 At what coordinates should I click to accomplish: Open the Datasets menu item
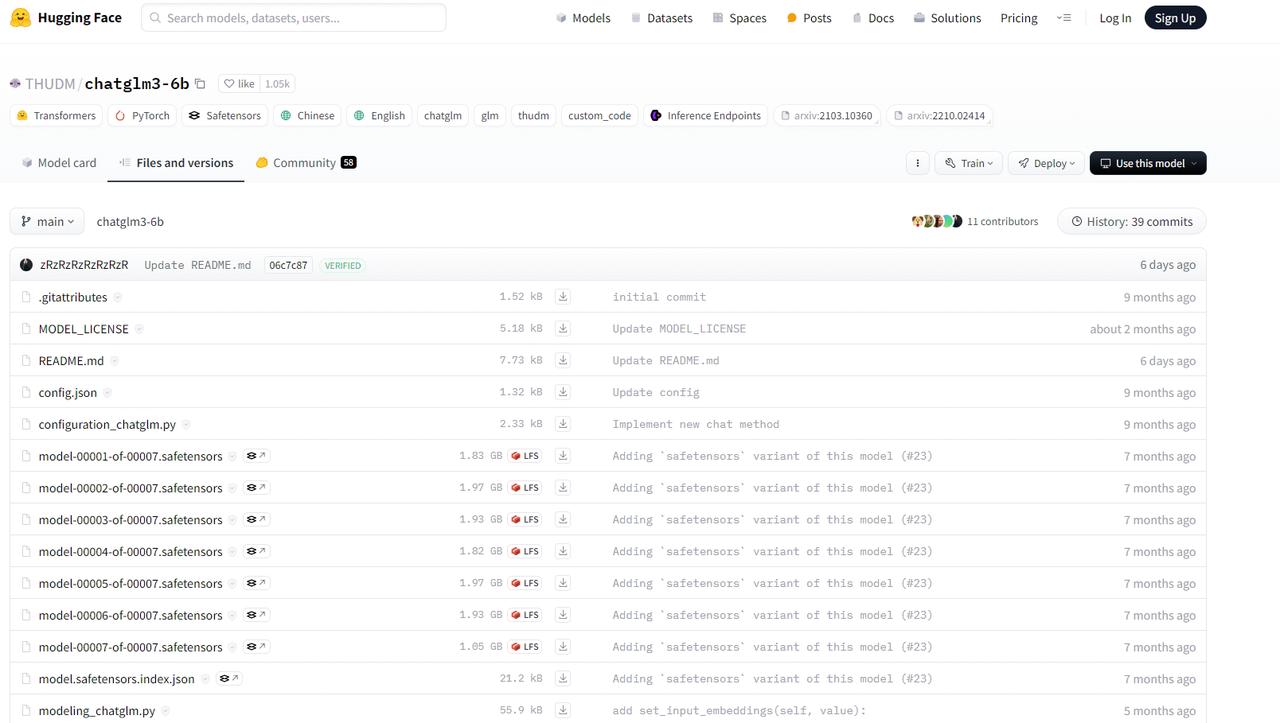click(661, 18)
